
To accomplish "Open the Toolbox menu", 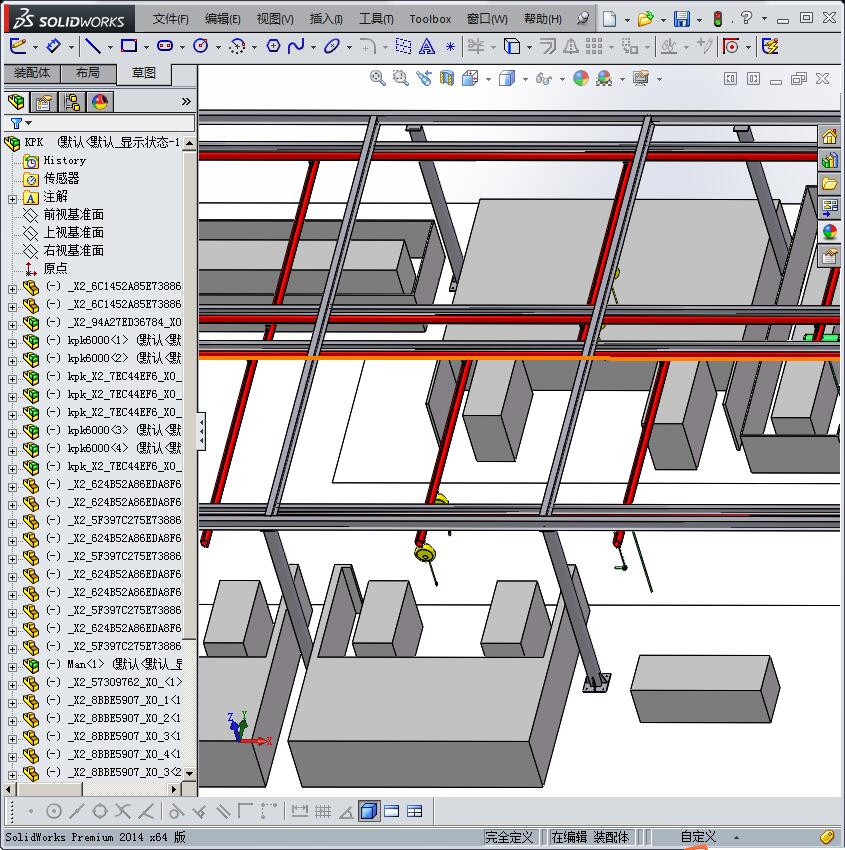I will click(x=430, y=19).
